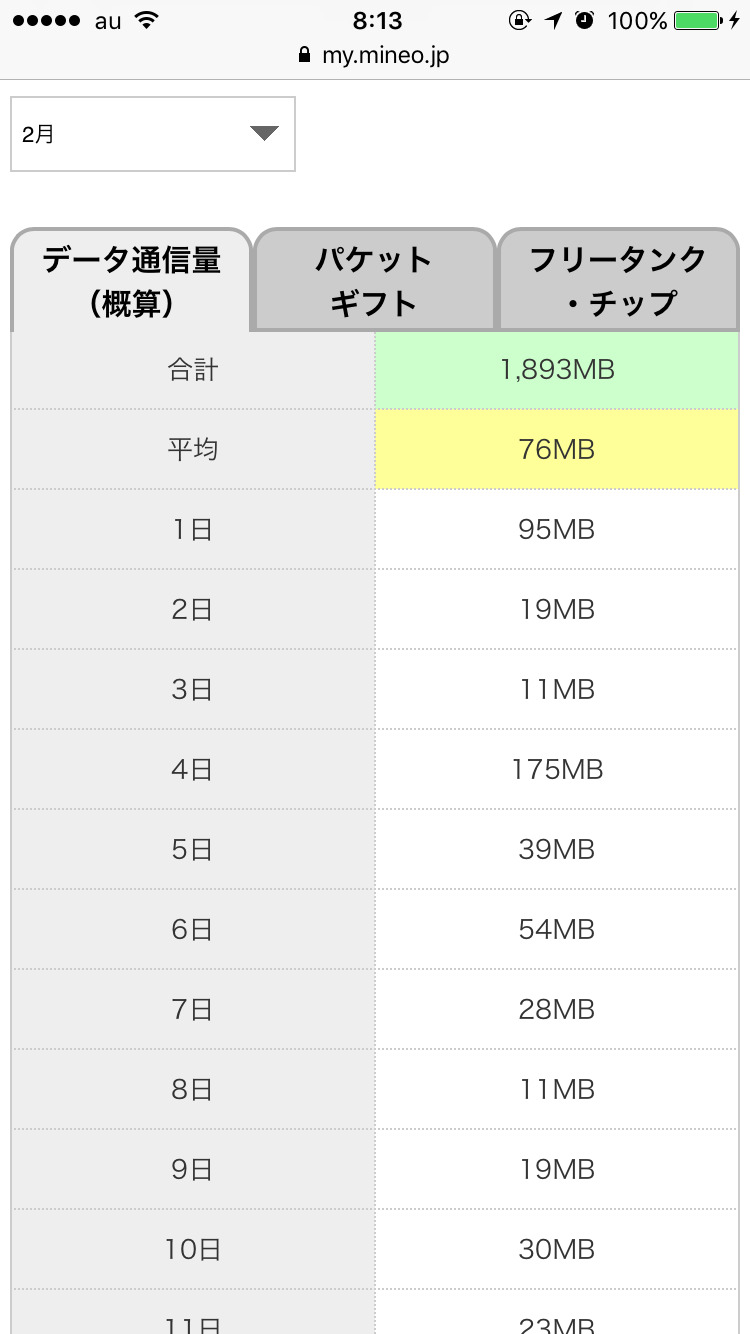
Task: Tap the Wi-Fi status icon
Action: pyautogui.click(x=147, y=21)
